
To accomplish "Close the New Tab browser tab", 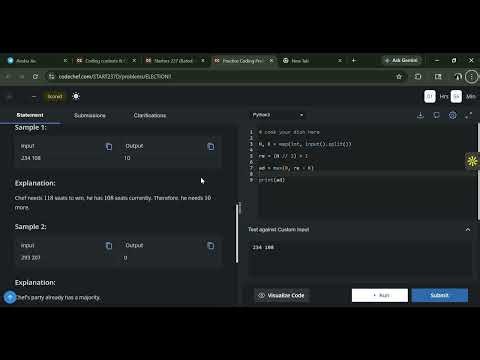I will pos(340,61).
